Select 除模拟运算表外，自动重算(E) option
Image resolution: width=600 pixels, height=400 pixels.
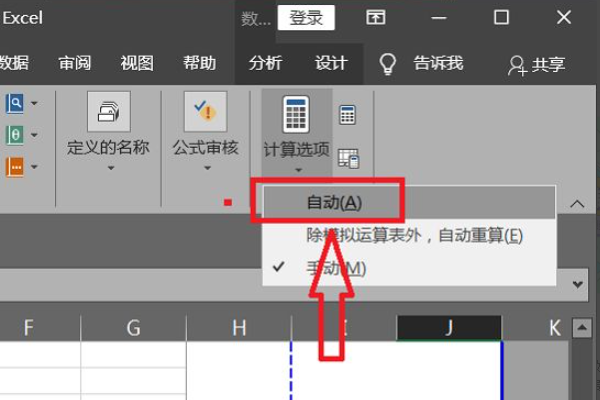click(409, 235)
